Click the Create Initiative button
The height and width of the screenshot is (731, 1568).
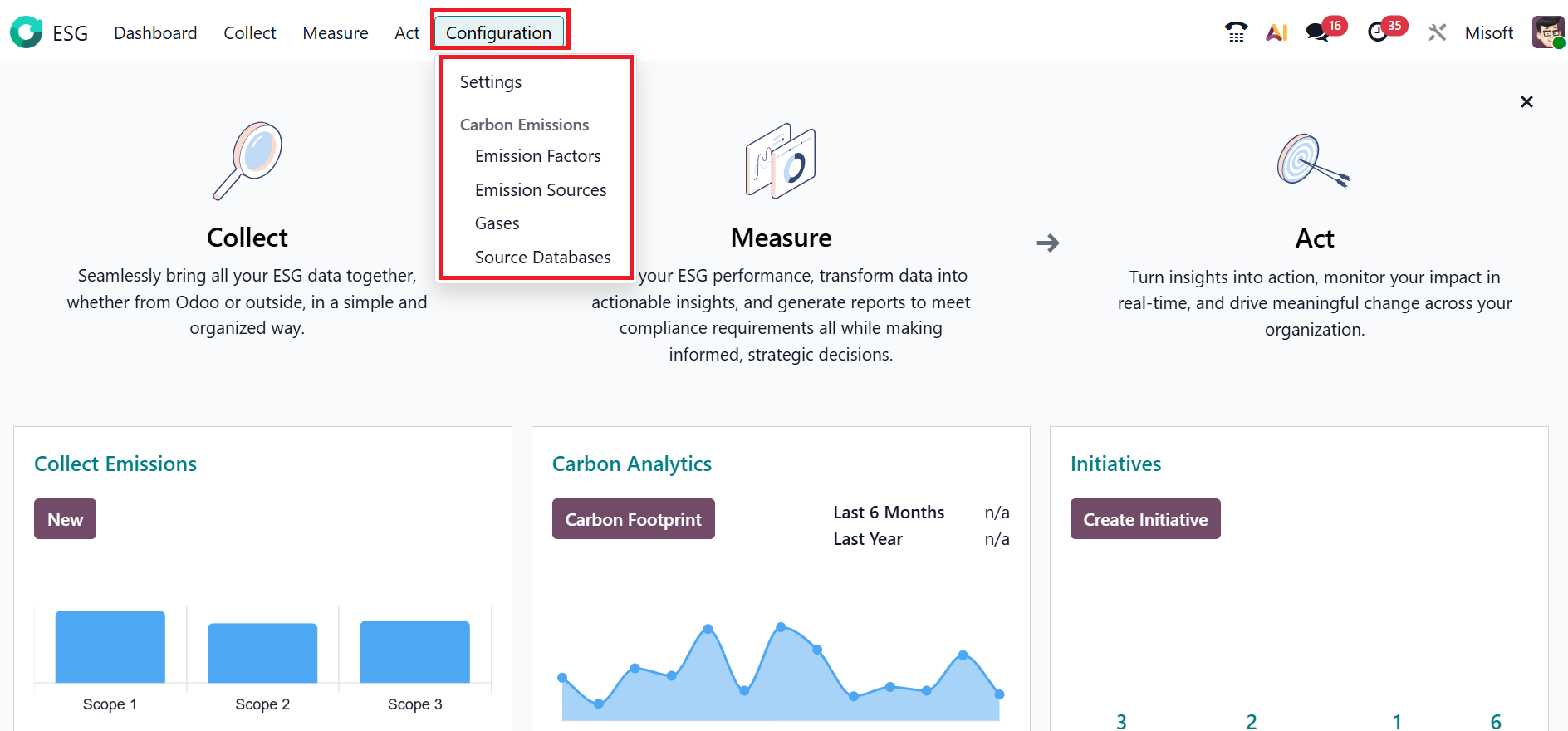point(1144,519)
